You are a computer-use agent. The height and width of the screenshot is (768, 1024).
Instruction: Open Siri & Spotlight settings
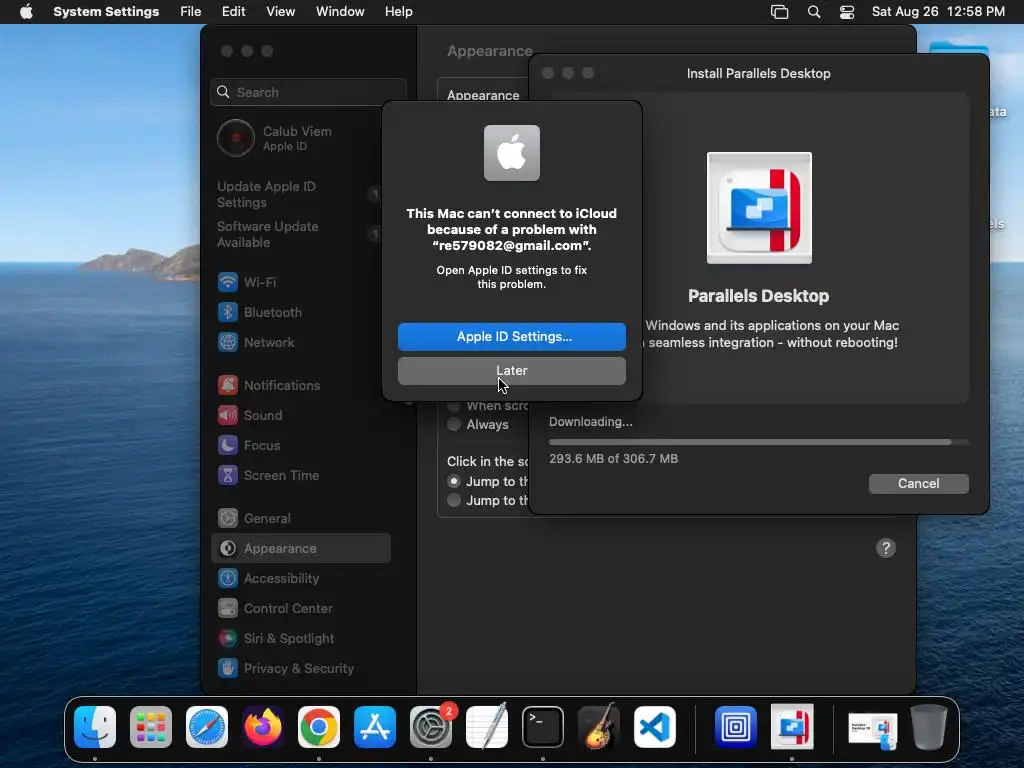(x=300, y=639)
